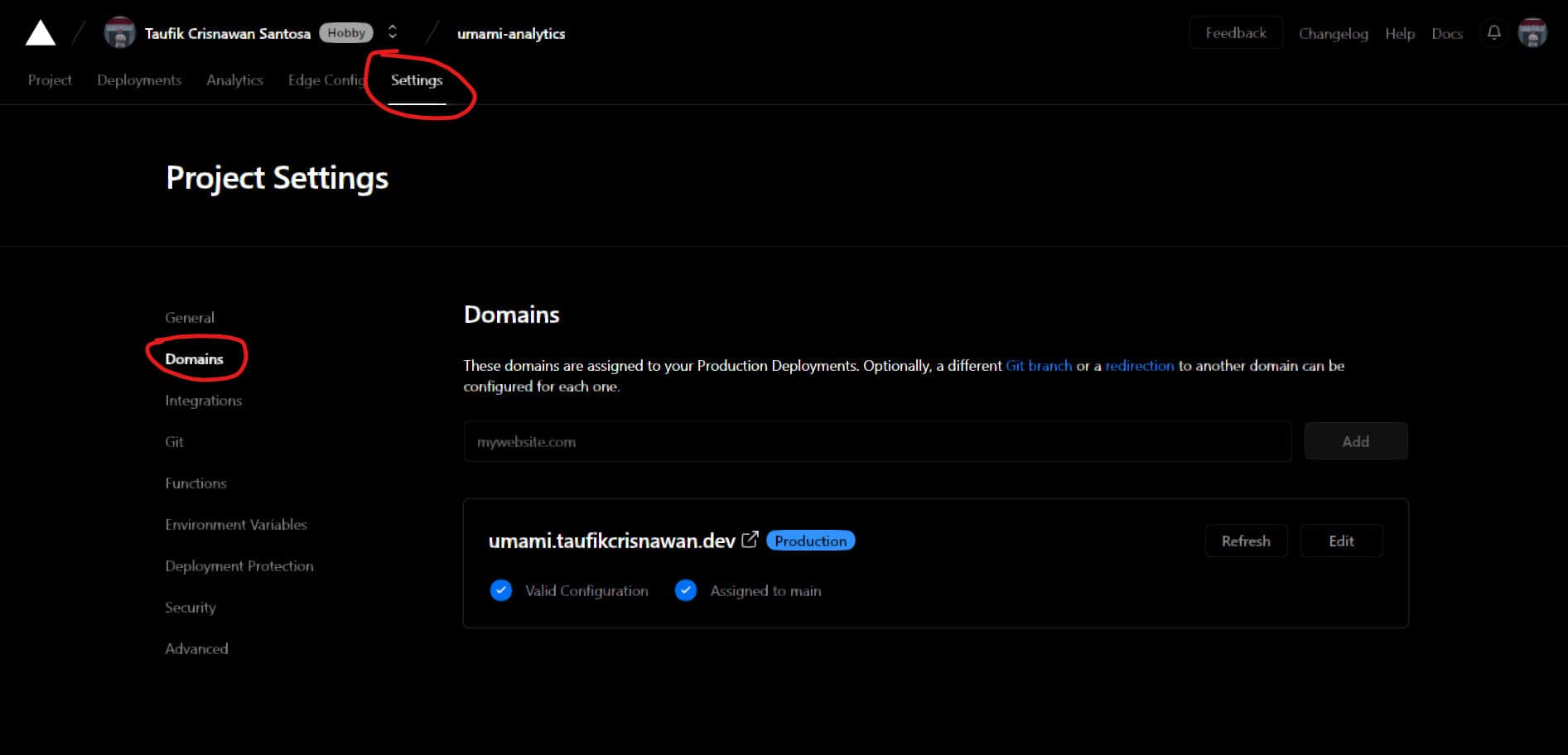
Task: Open the redirection link
Action: 1139,365
